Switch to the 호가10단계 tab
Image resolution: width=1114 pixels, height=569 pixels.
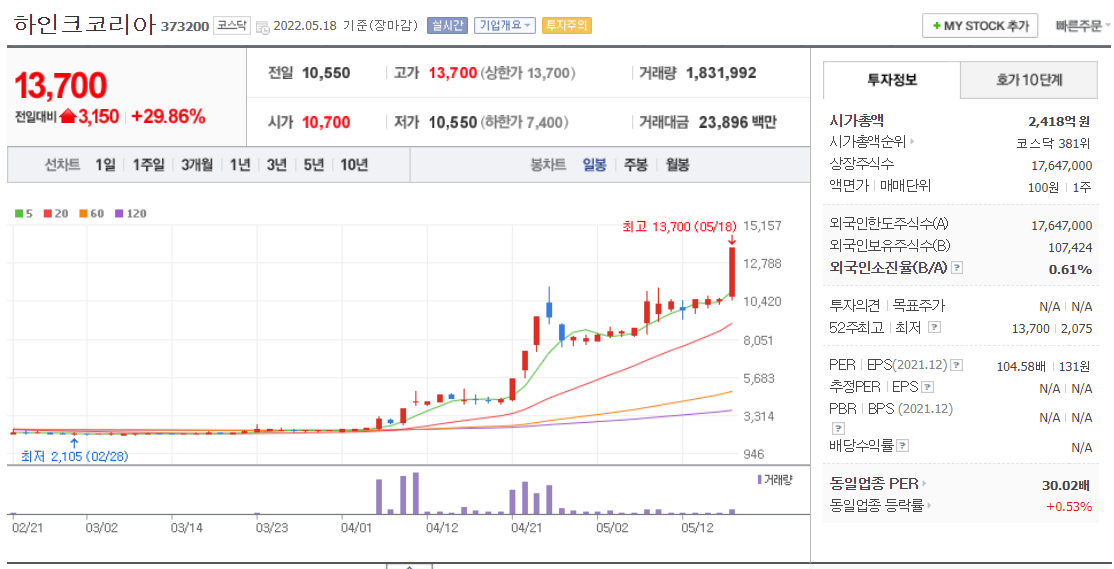[x=1029, y=80]
